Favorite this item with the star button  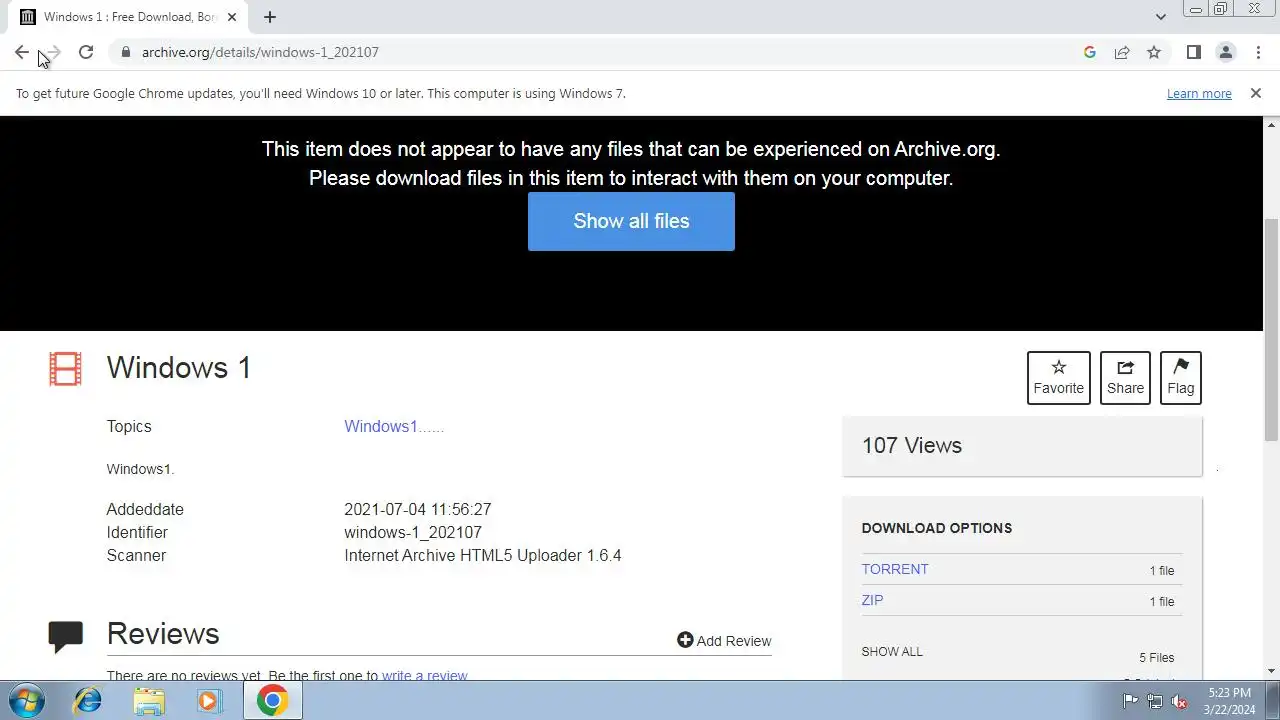[1058, 377]
